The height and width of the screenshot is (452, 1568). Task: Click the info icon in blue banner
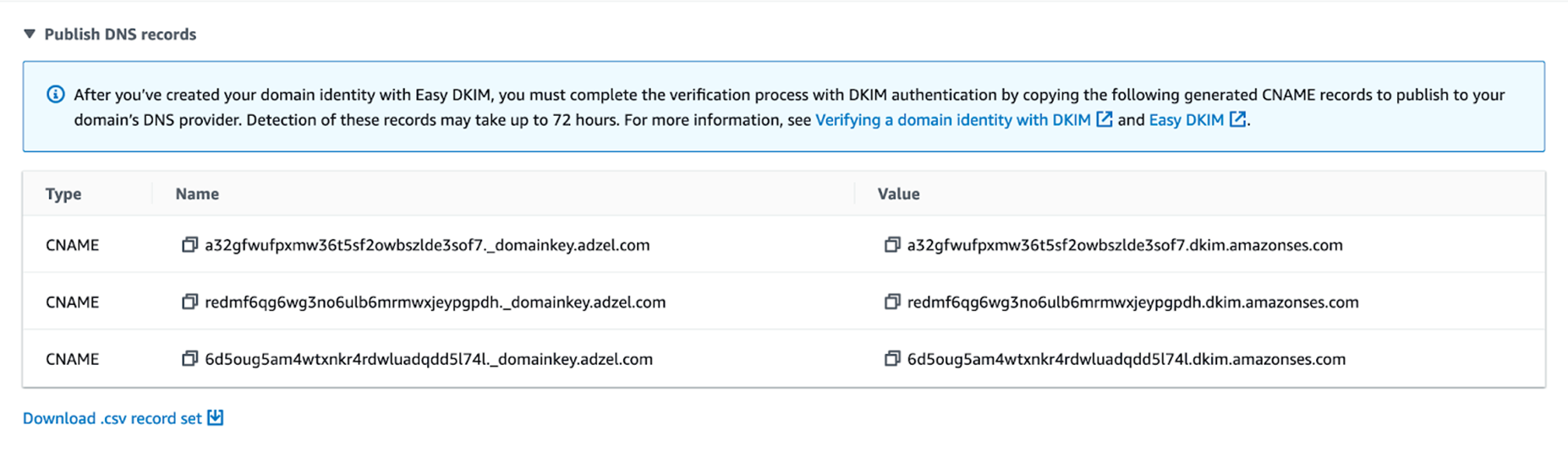coord(55,95)
